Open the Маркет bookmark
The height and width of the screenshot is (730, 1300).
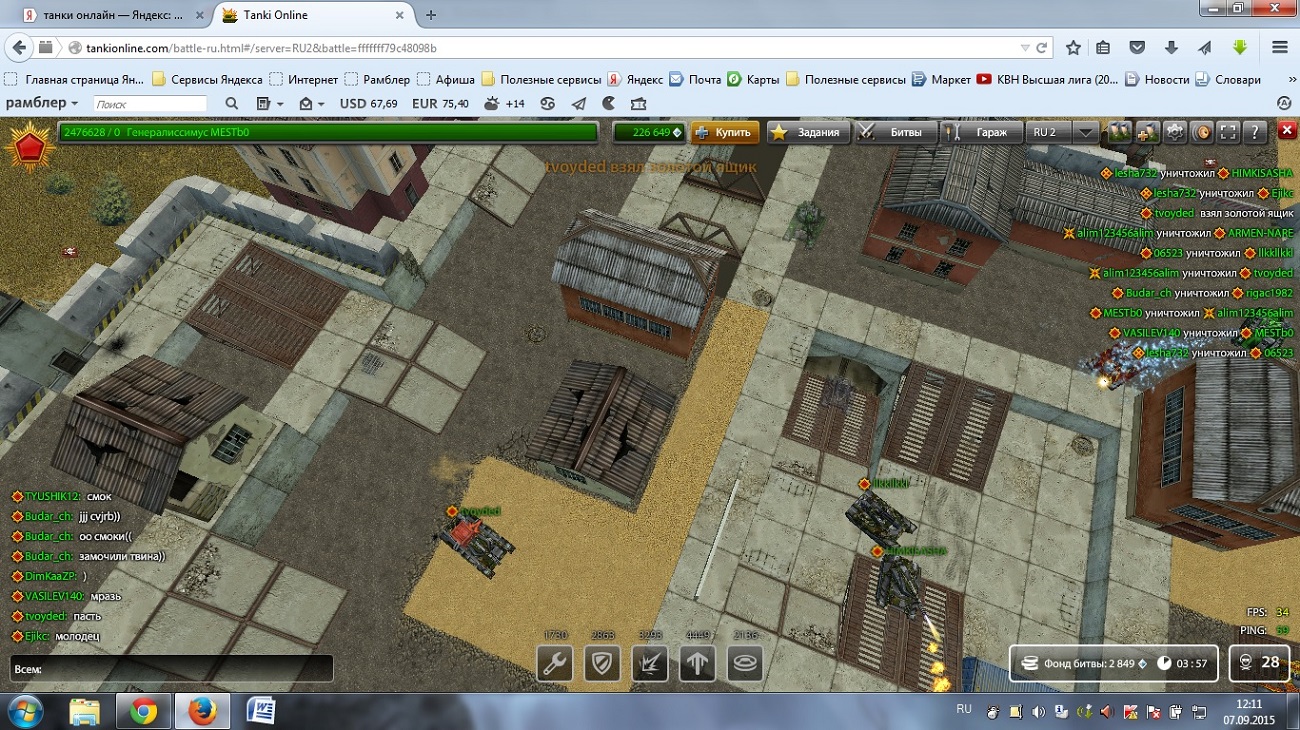click(x=941, y=79)
